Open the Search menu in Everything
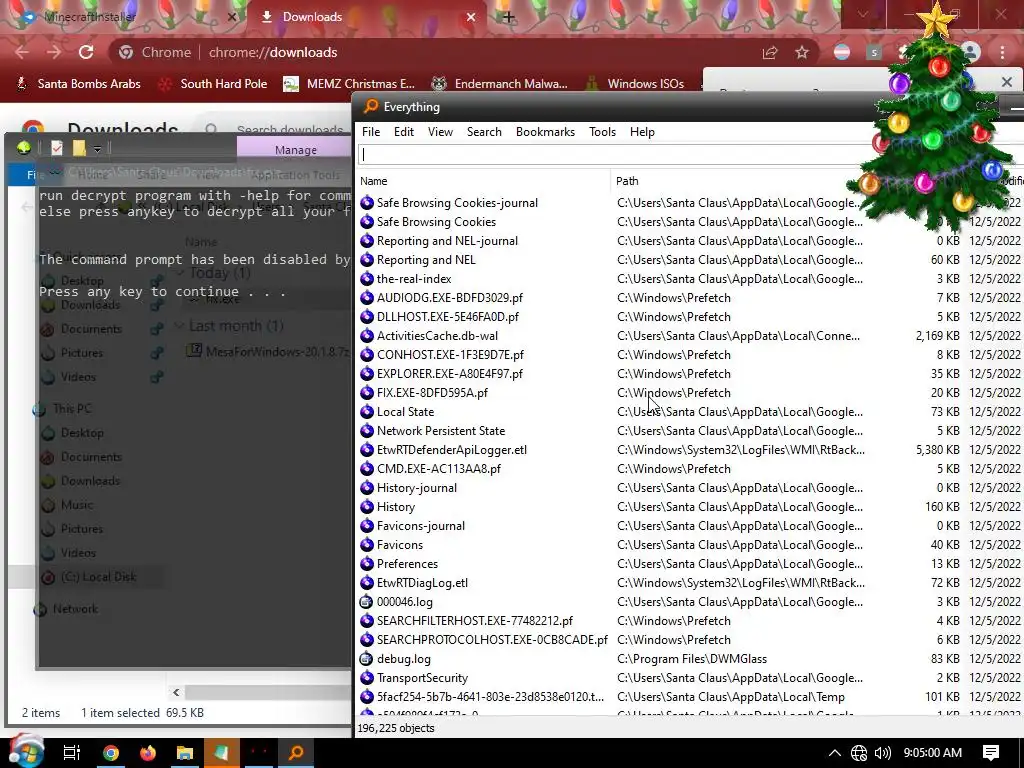This screenshot has width=1024, height=768. click(484, 132)
